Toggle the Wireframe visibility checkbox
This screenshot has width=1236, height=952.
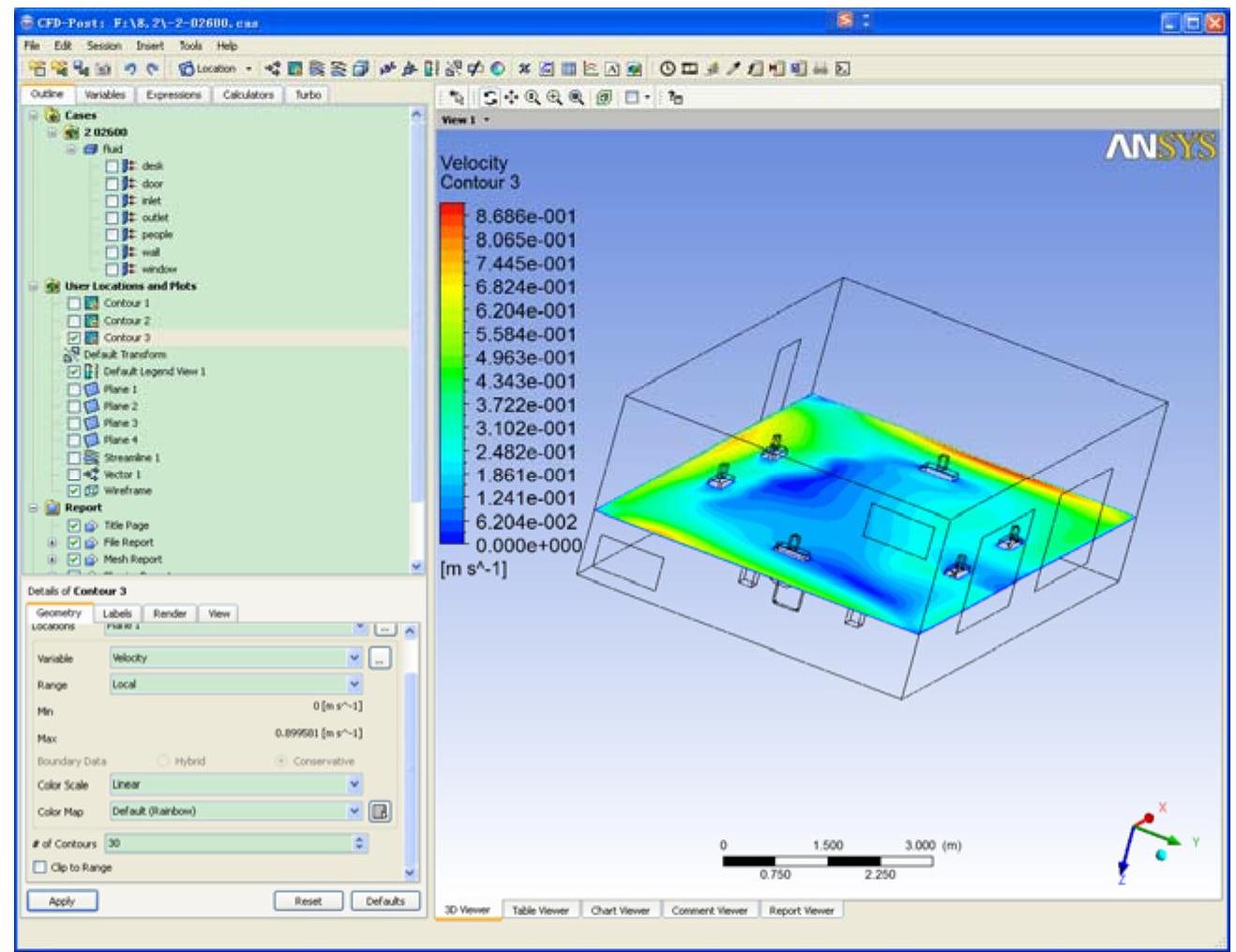tap(74, 491)
